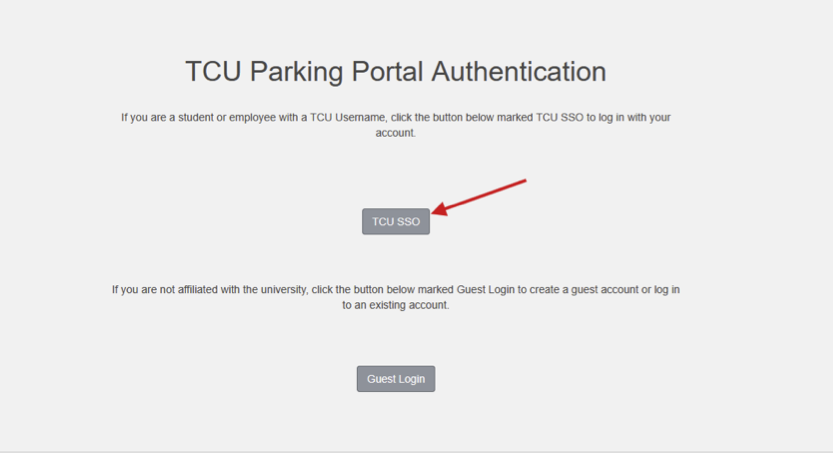
Task: Click the "student or employee" phrase
Action: (x=215, y=117)
